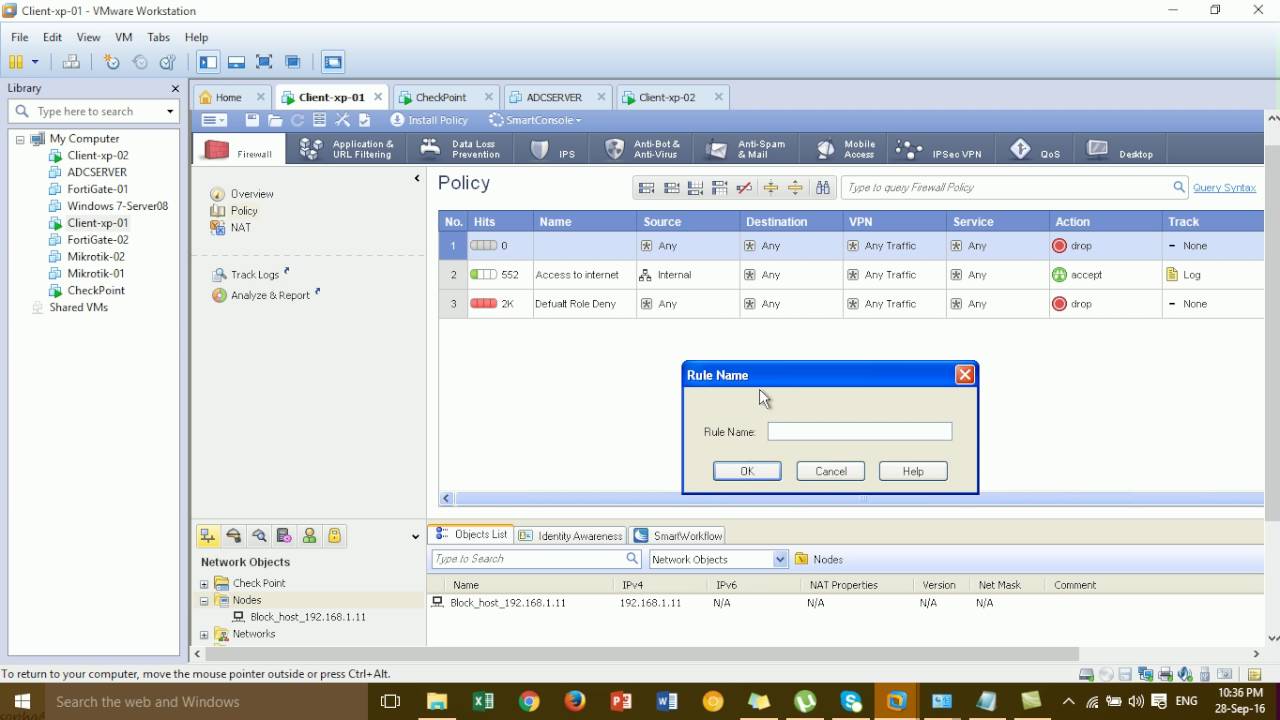
Task: Open the IPSec VPN blade
Action: 940,149
